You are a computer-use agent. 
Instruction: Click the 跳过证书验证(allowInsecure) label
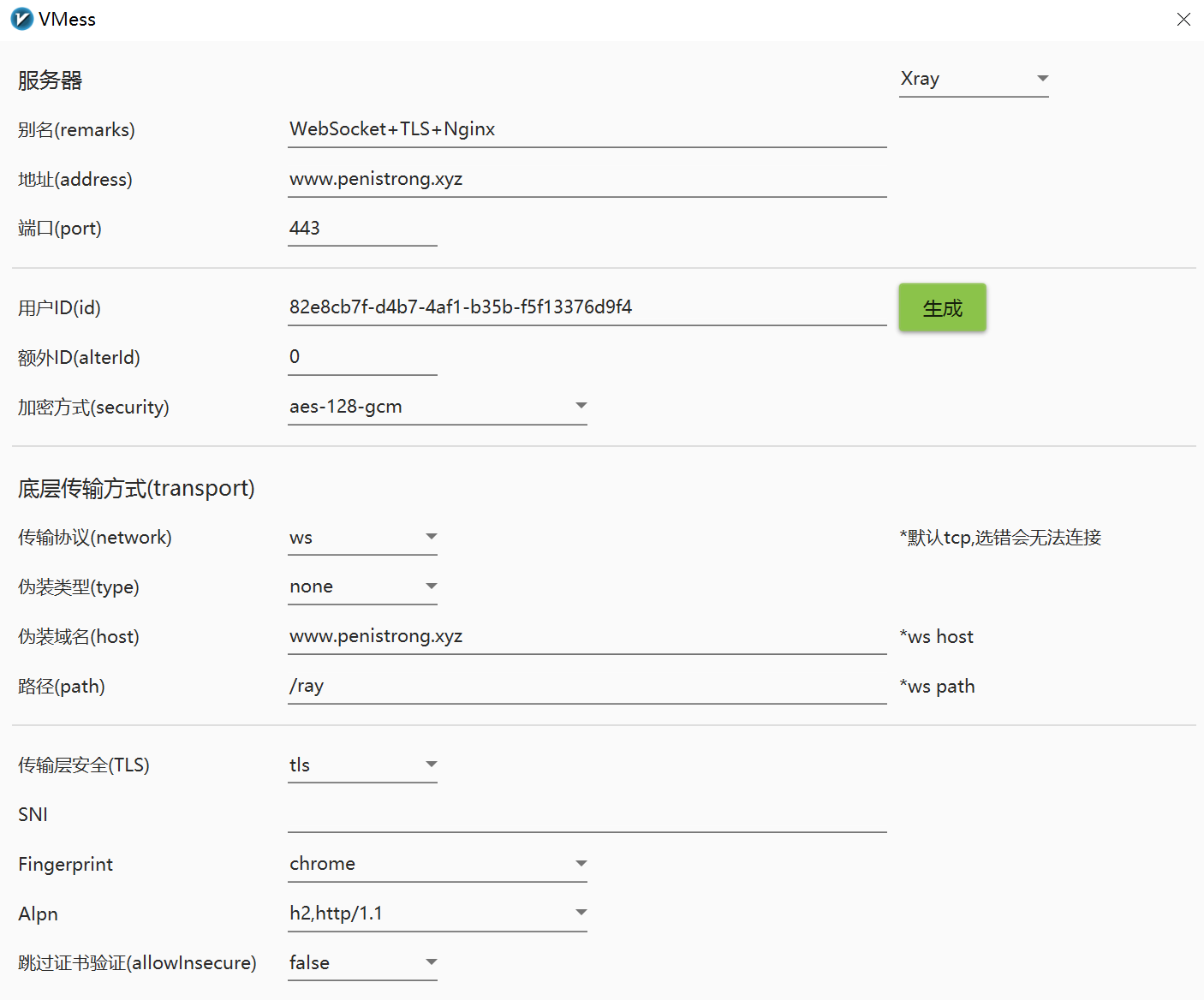pos(137,963)
